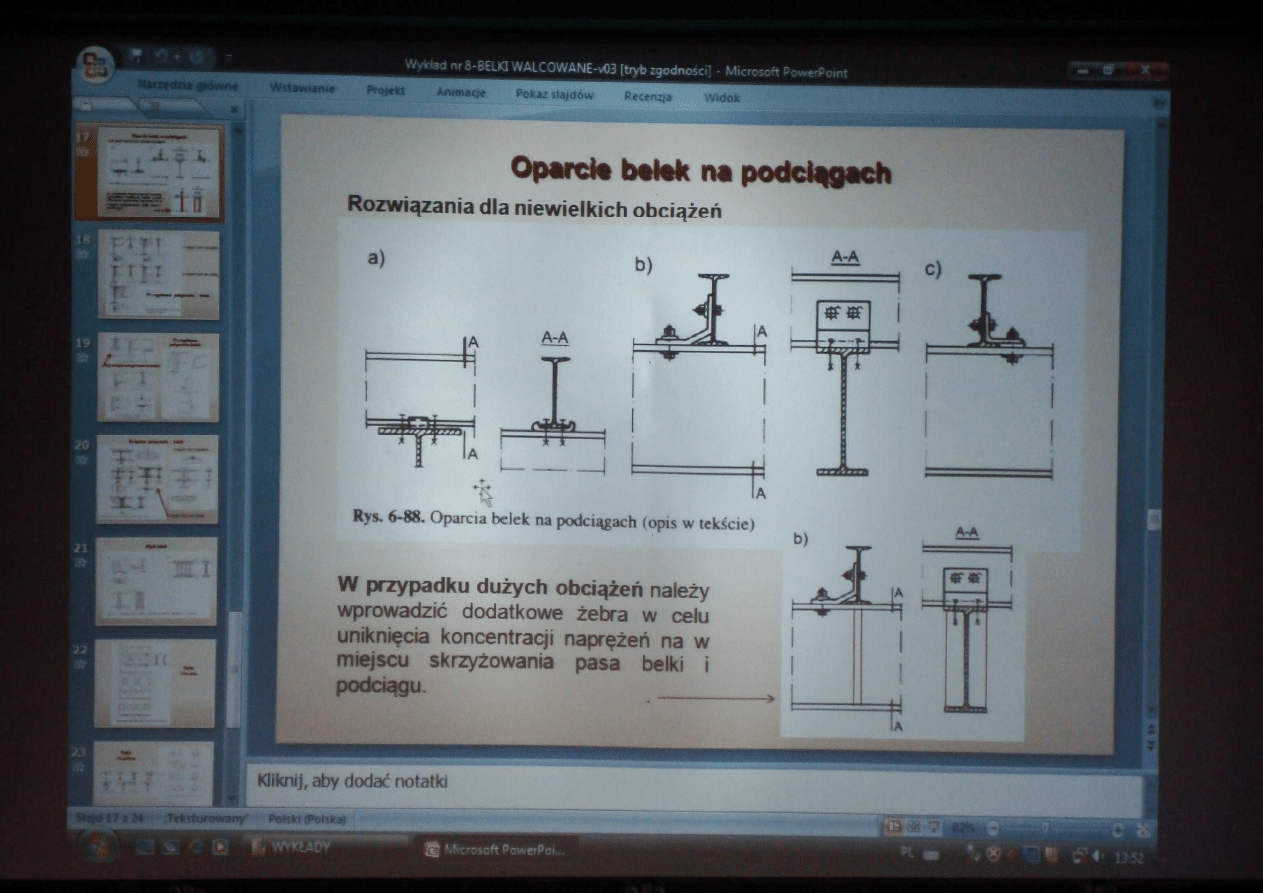
Task: Close the slide thumbnails pane
Action: 234,108
